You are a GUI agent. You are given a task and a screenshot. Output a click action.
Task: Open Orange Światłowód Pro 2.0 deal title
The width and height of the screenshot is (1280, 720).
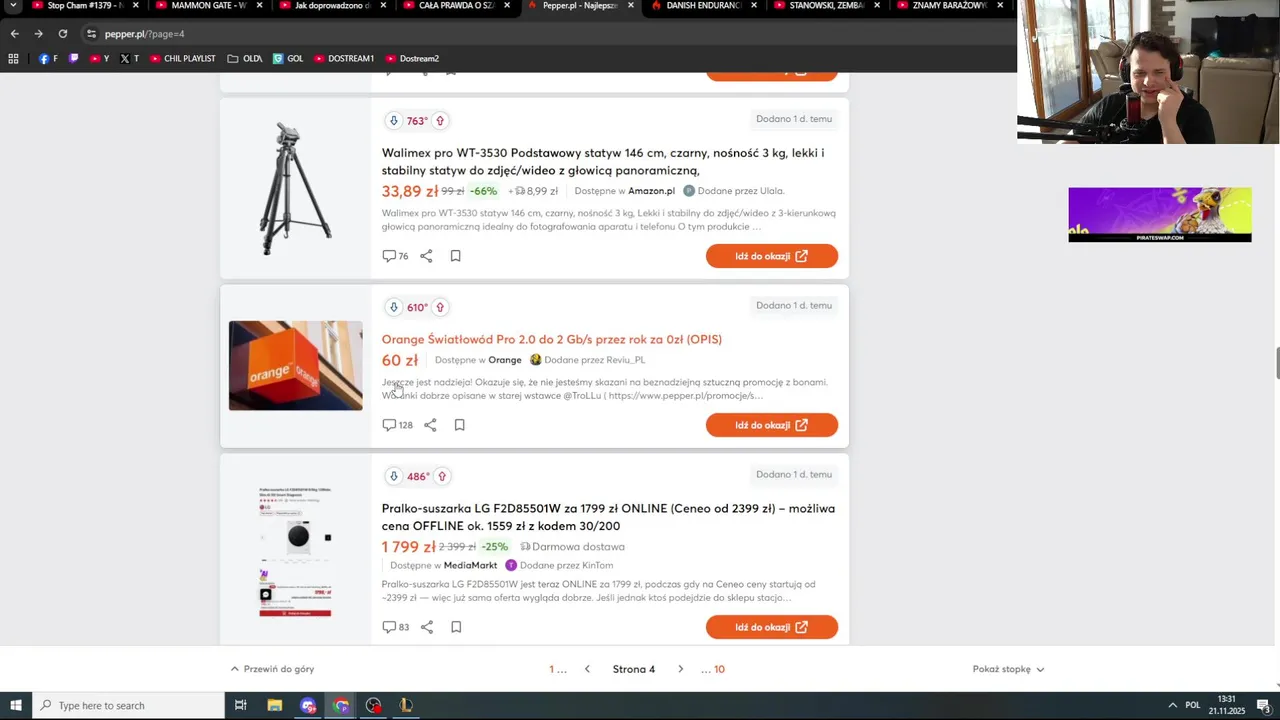pyautogui.click(x=551, y=339)
